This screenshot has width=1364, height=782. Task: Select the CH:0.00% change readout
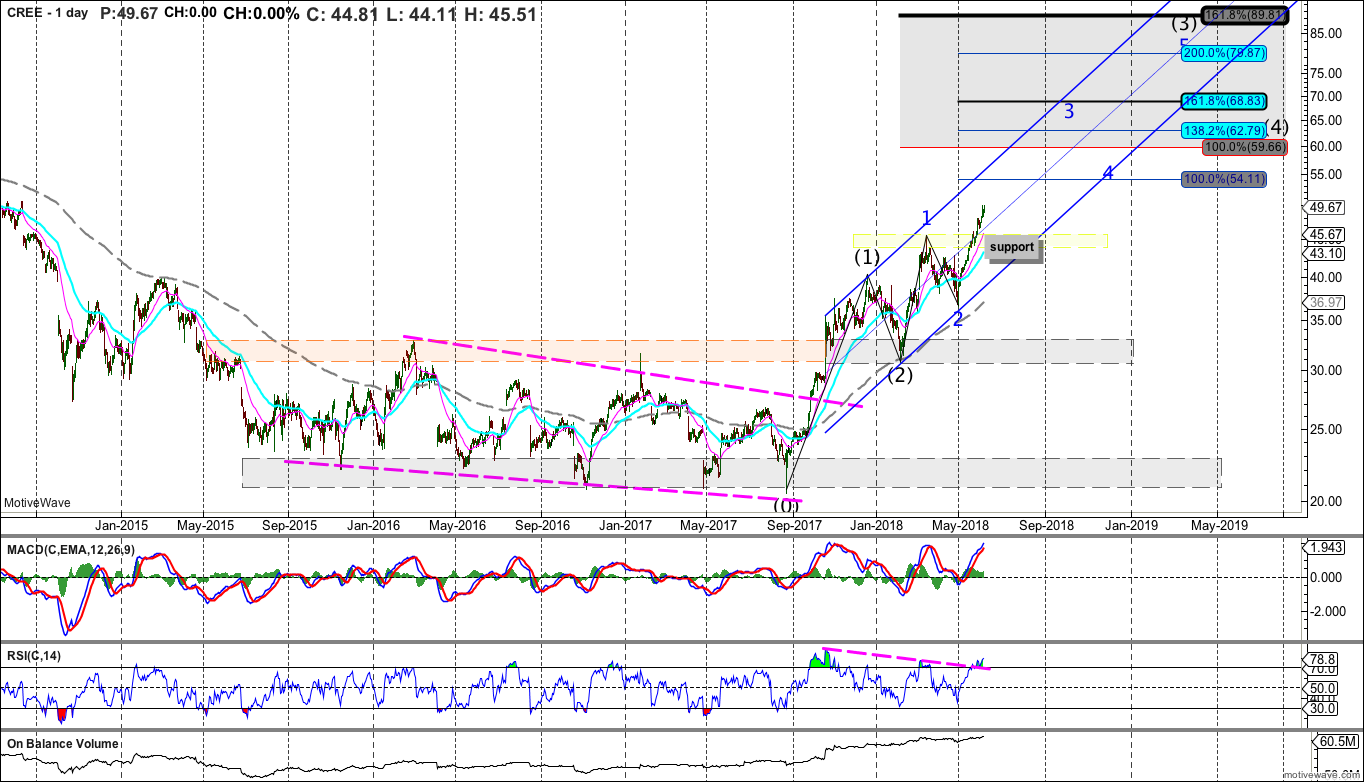[x=261, y=13]
